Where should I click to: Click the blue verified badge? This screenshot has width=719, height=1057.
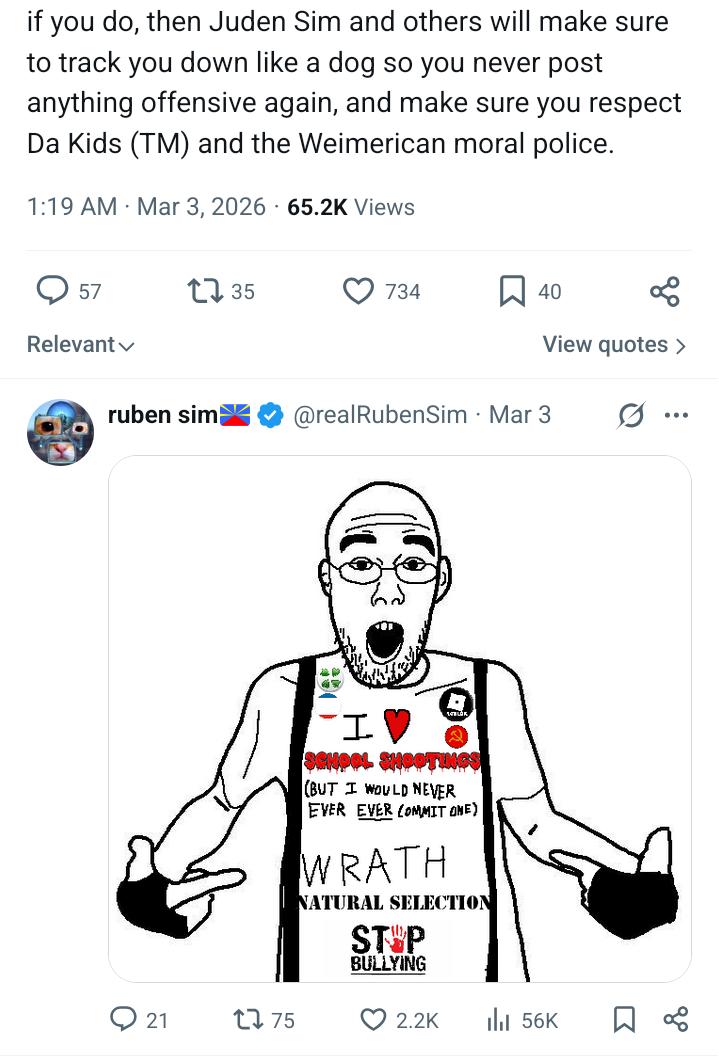pyautogui.click(x=271, y=414)
